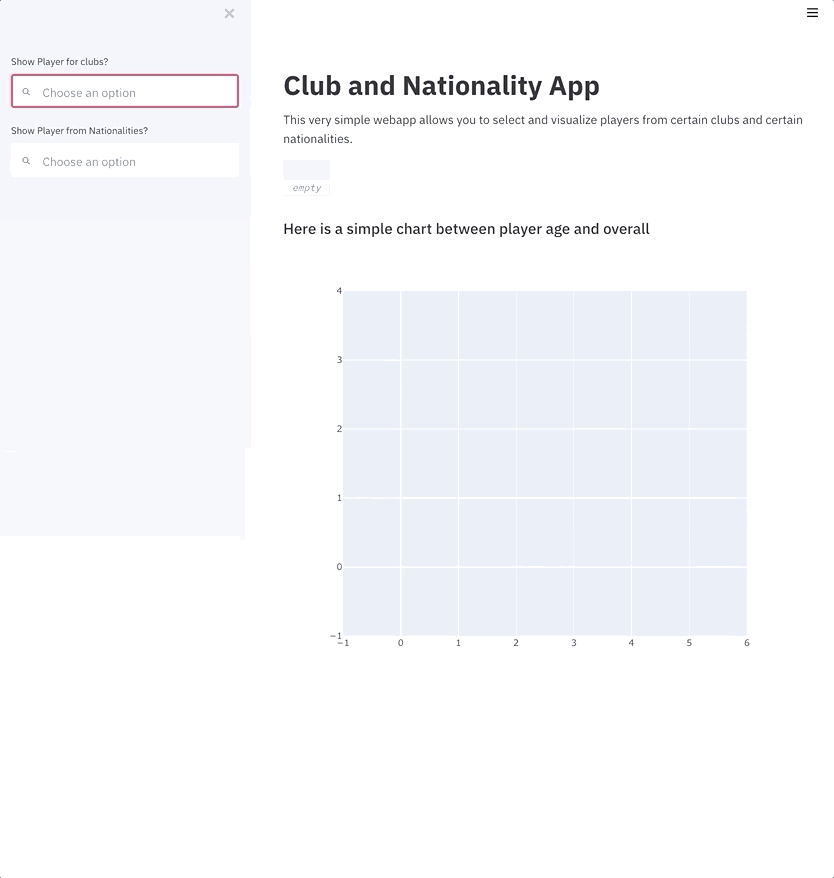Click x-axis tick label 0
Image resolution: width=834 pixels, height=878 pixels.
point(400,643)
